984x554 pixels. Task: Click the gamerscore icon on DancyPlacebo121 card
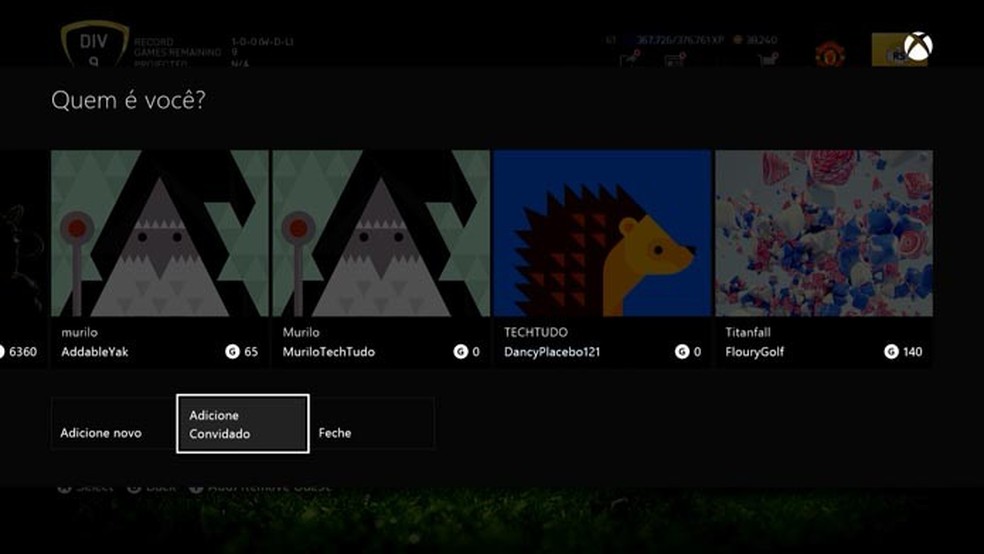click(682, 351)
